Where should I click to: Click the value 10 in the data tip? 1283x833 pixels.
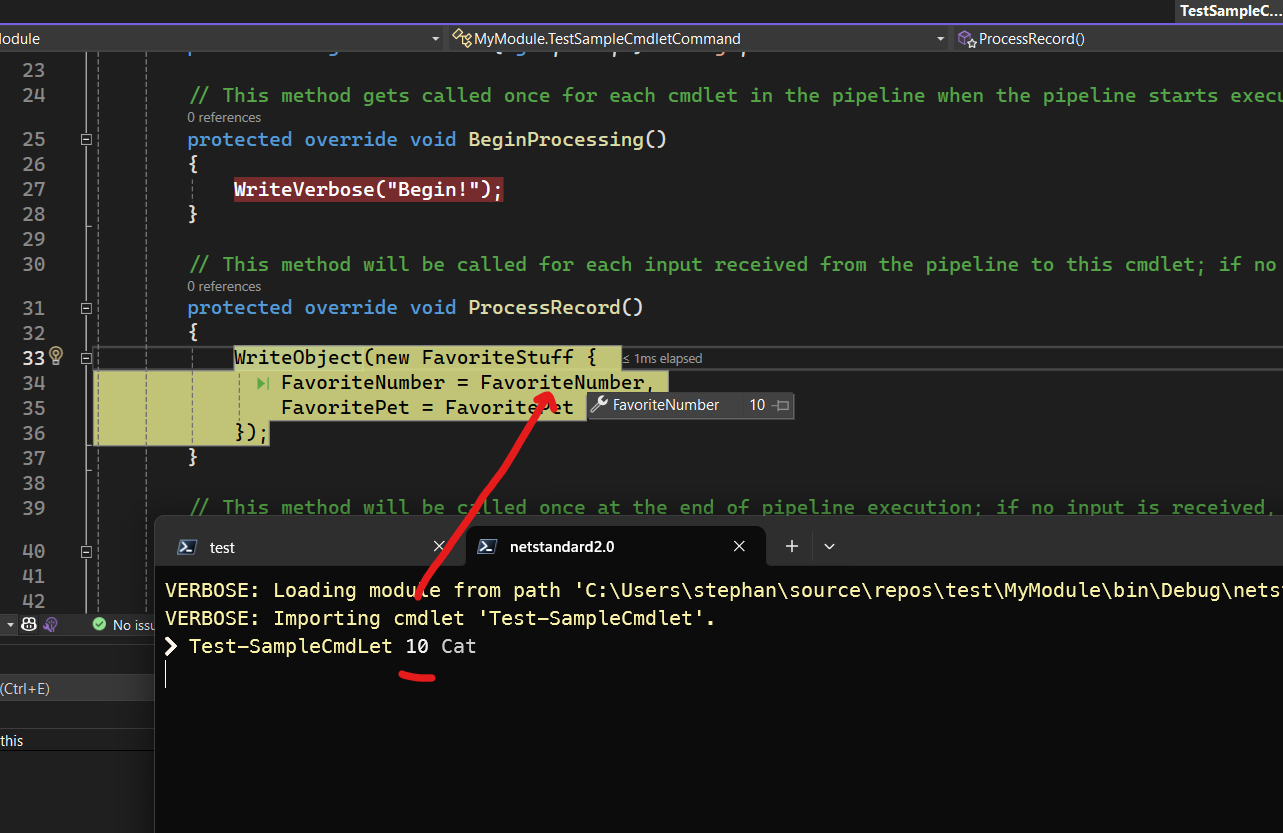coord(757,405)
